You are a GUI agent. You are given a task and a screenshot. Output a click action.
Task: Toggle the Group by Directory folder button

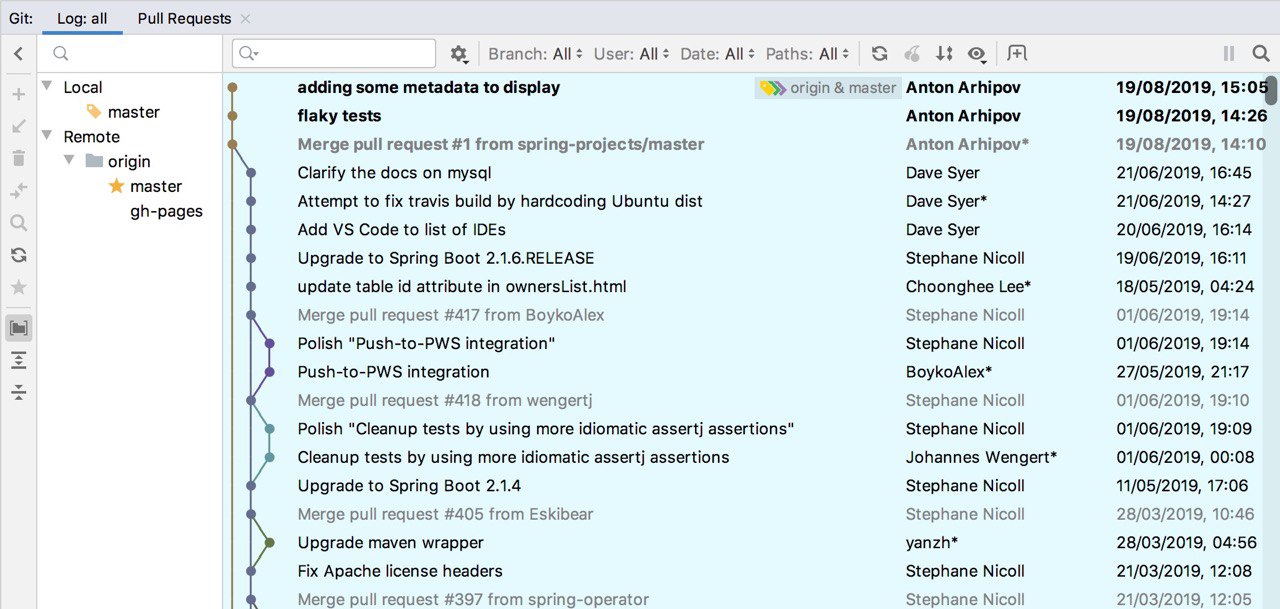(x=18, y=327)
